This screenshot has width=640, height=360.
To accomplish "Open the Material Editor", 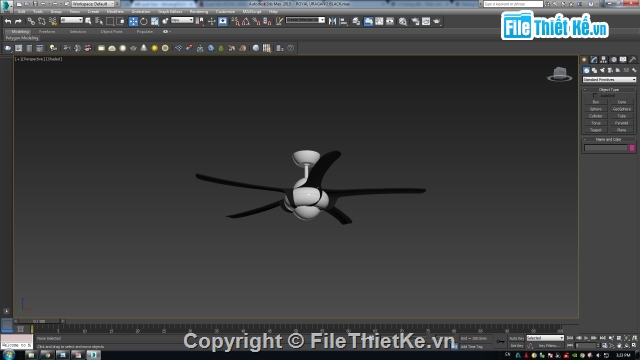I will pos(403,21).
